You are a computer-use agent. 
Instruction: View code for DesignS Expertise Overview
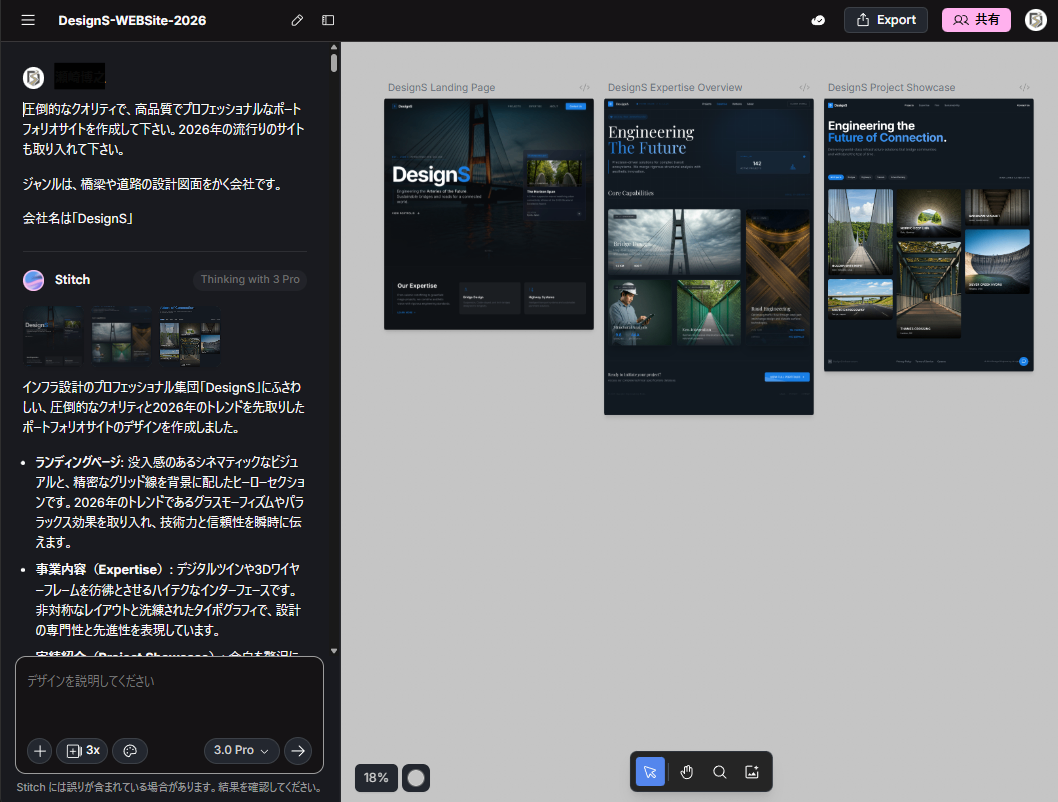pyautogui.click(x=804, y=88)
